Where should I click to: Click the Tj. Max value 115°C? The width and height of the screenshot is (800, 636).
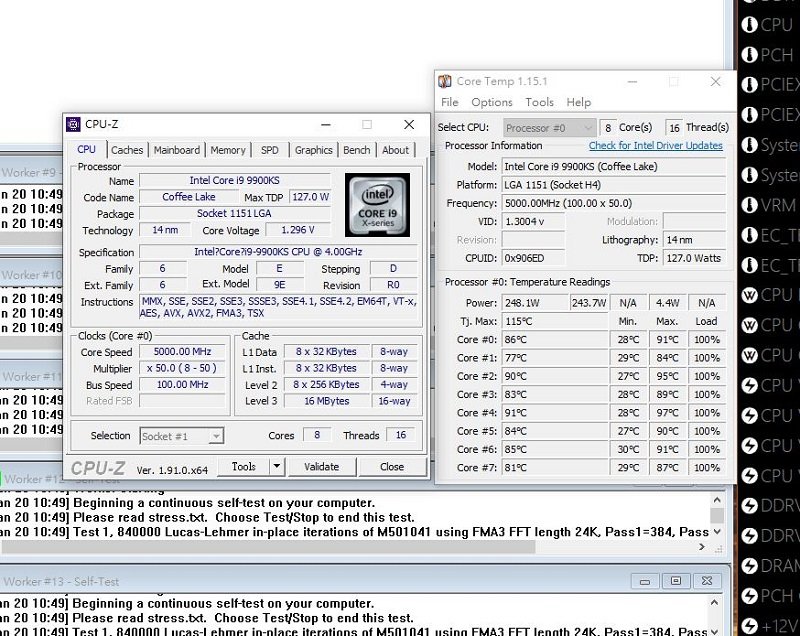(x=555, y=321)
